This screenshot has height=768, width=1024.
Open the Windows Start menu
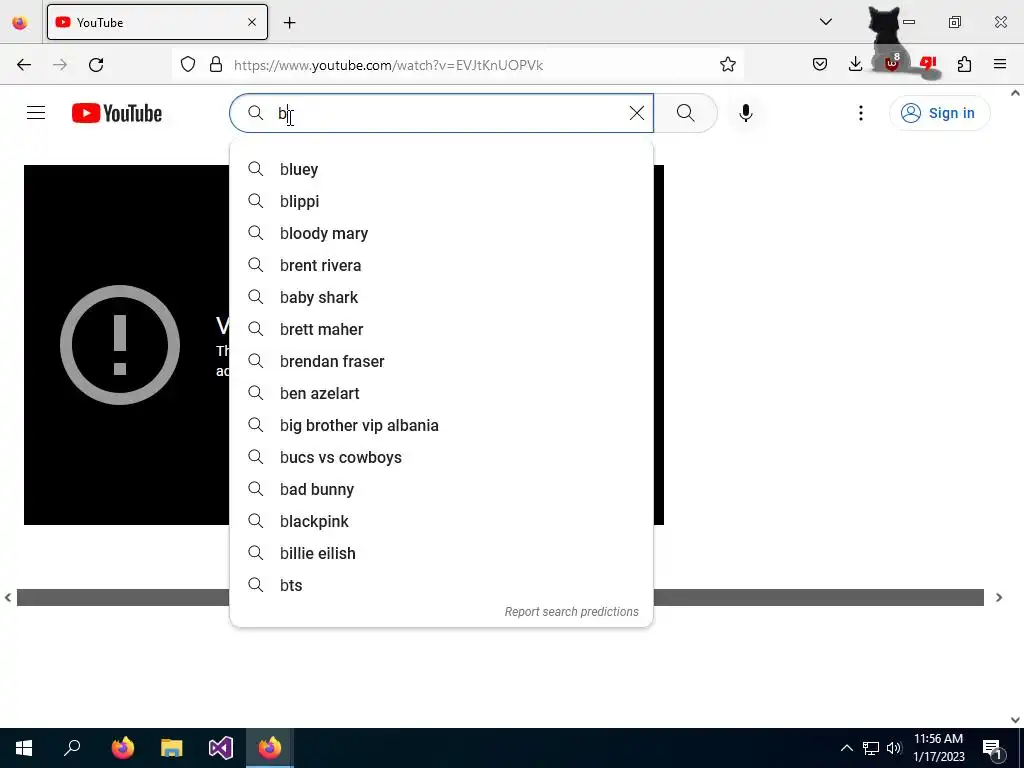pyautogui.click(x=24, y=748)
